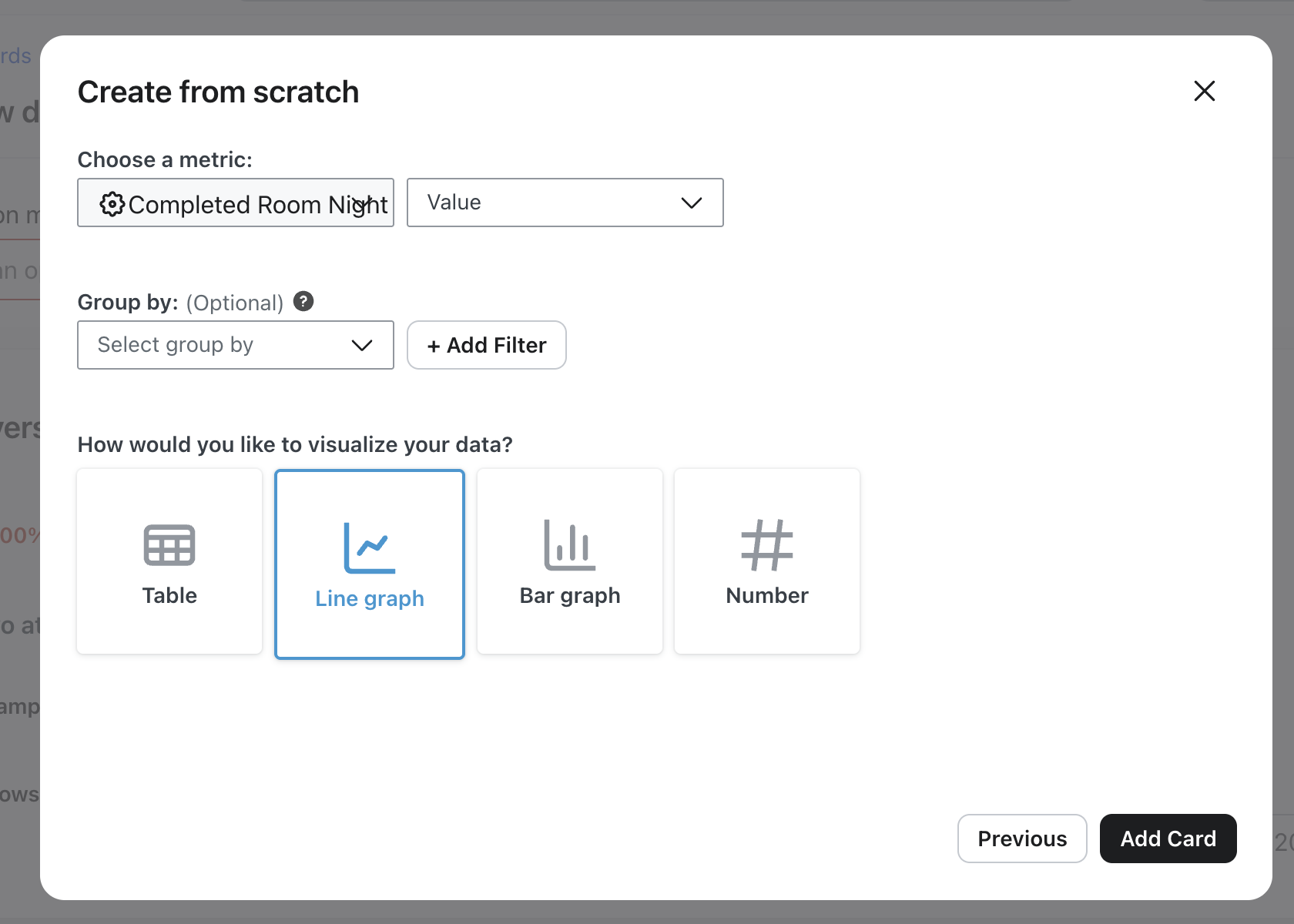Select the Bar graph text label
The height and width of the screenshot is (924, 1294).
570,595
